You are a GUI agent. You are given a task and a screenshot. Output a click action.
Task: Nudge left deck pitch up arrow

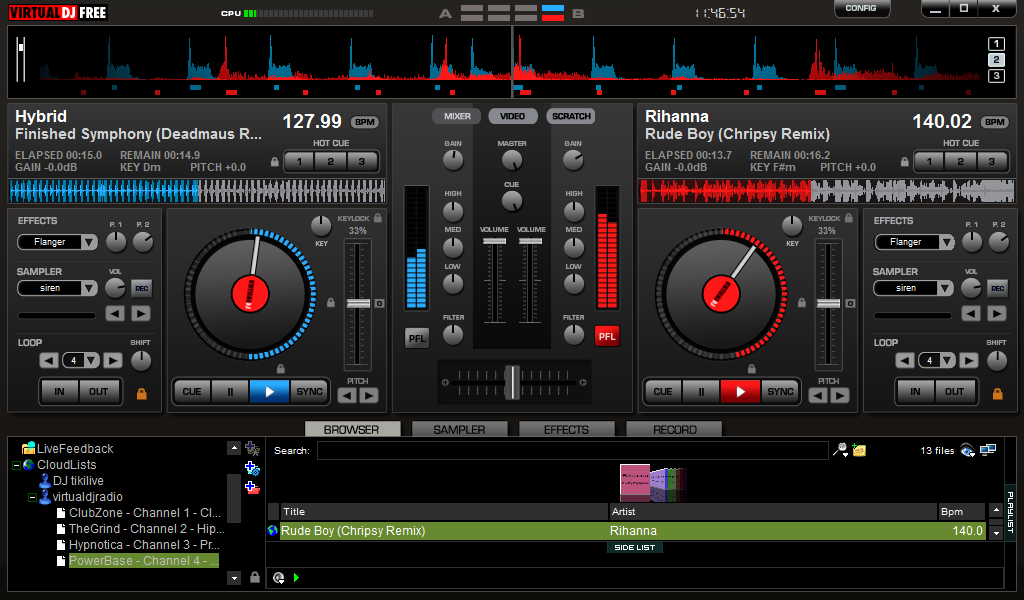click(x=369, y=395)
